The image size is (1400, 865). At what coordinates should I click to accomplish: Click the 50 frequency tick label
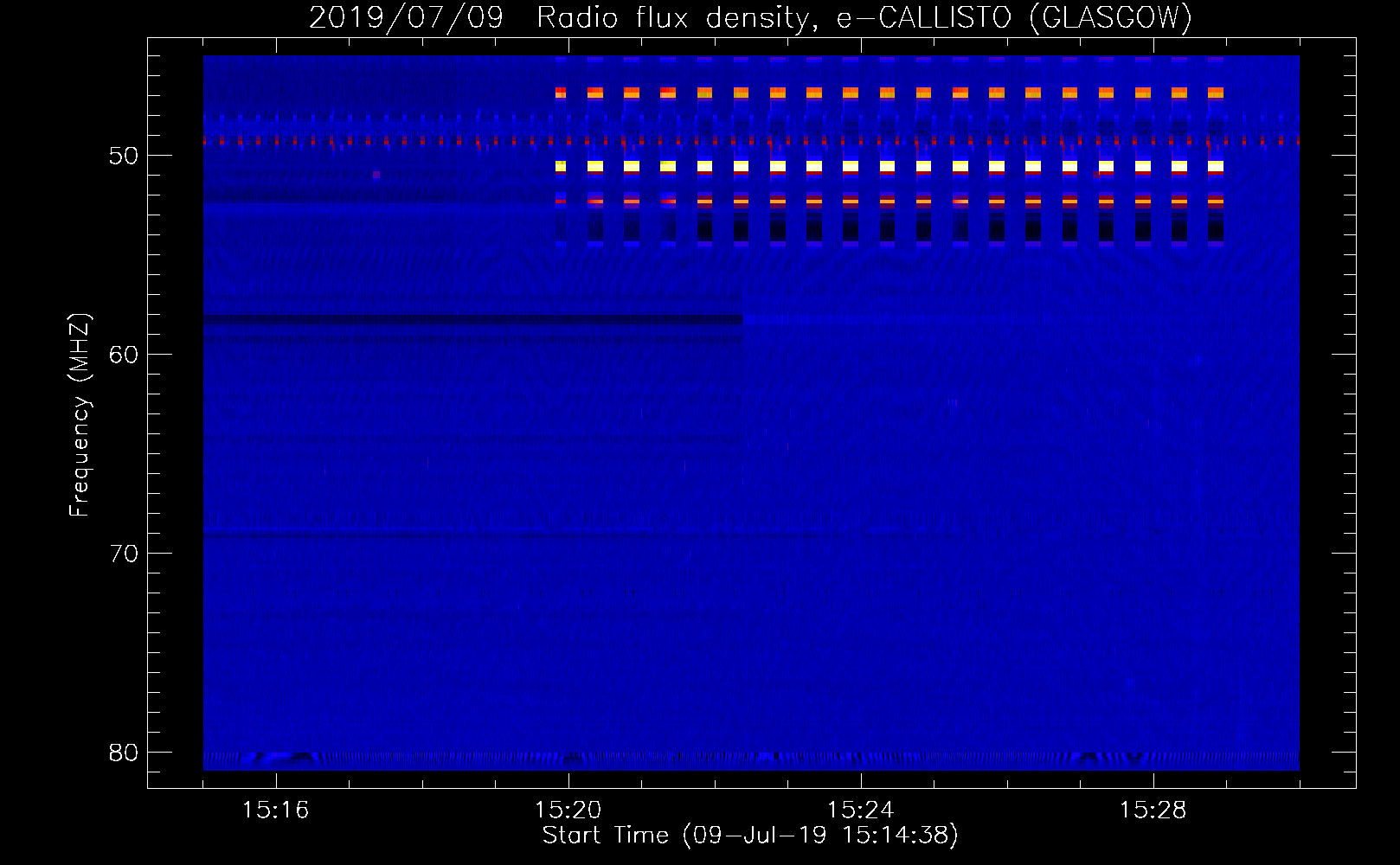coord(124,156)
